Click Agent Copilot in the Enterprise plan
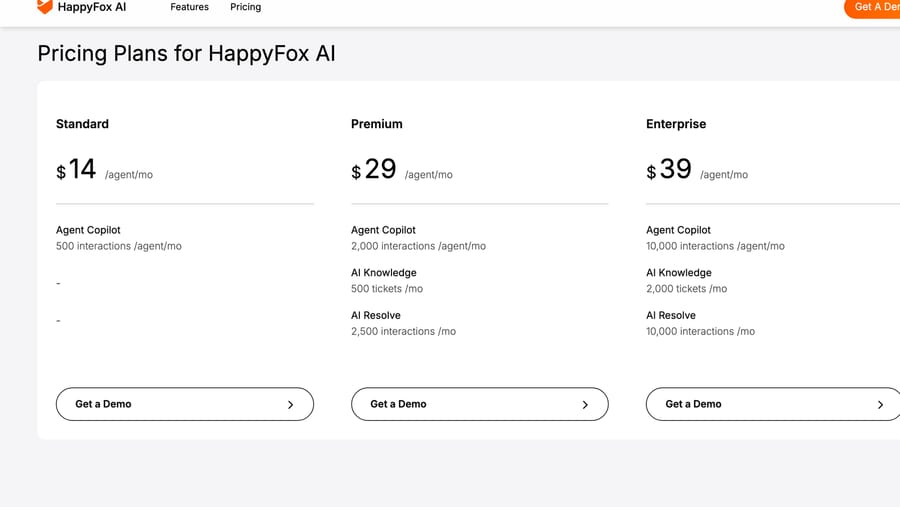 click(678, 230)
